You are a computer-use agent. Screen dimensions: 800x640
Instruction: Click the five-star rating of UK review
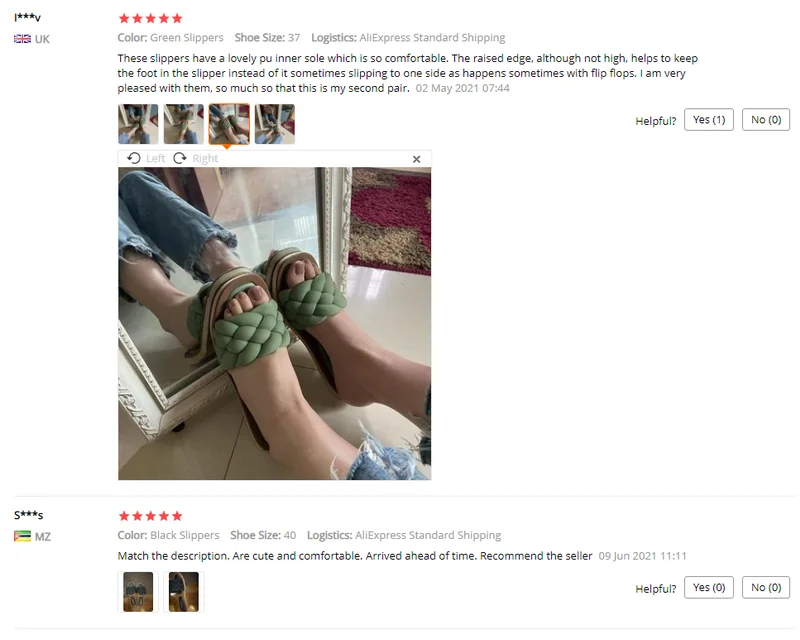click(x=151, y=18)
